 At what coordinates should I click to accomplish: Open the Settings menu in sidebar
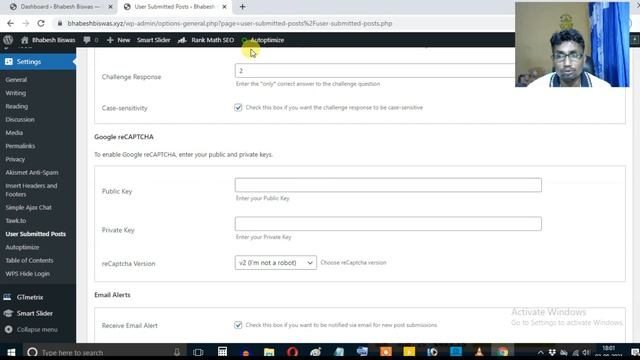[x=38, y=62]
